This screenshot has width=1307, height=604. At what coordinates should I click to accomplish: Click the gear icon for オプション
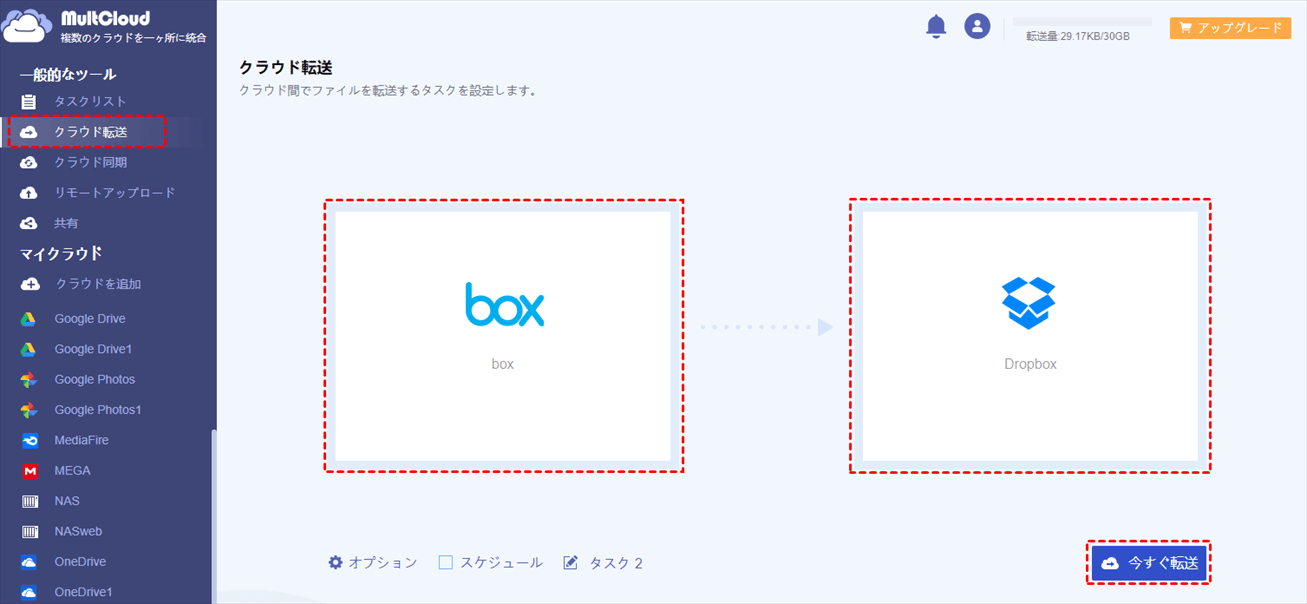336,563
